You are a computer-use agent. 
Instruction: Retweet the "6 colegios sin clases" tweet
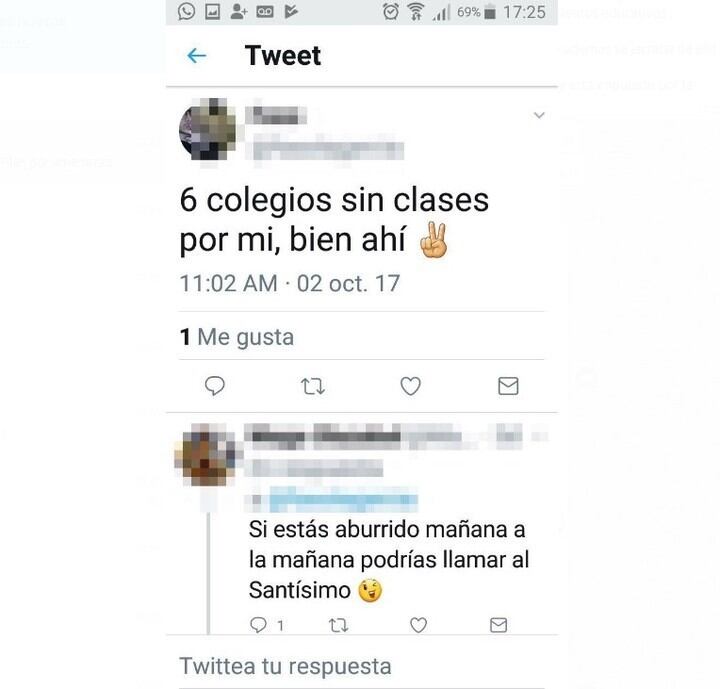[313, 386]
